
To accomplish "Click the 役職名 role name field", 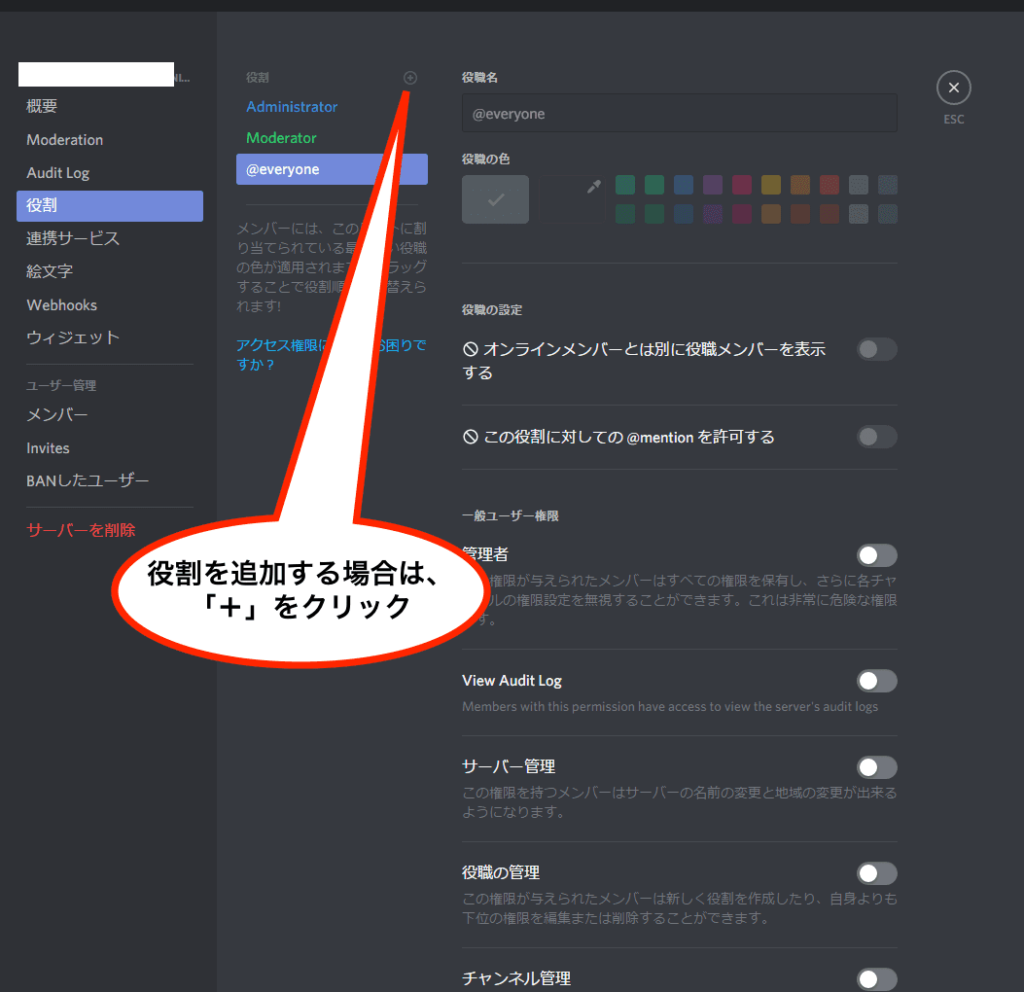I will click(679, 114).
